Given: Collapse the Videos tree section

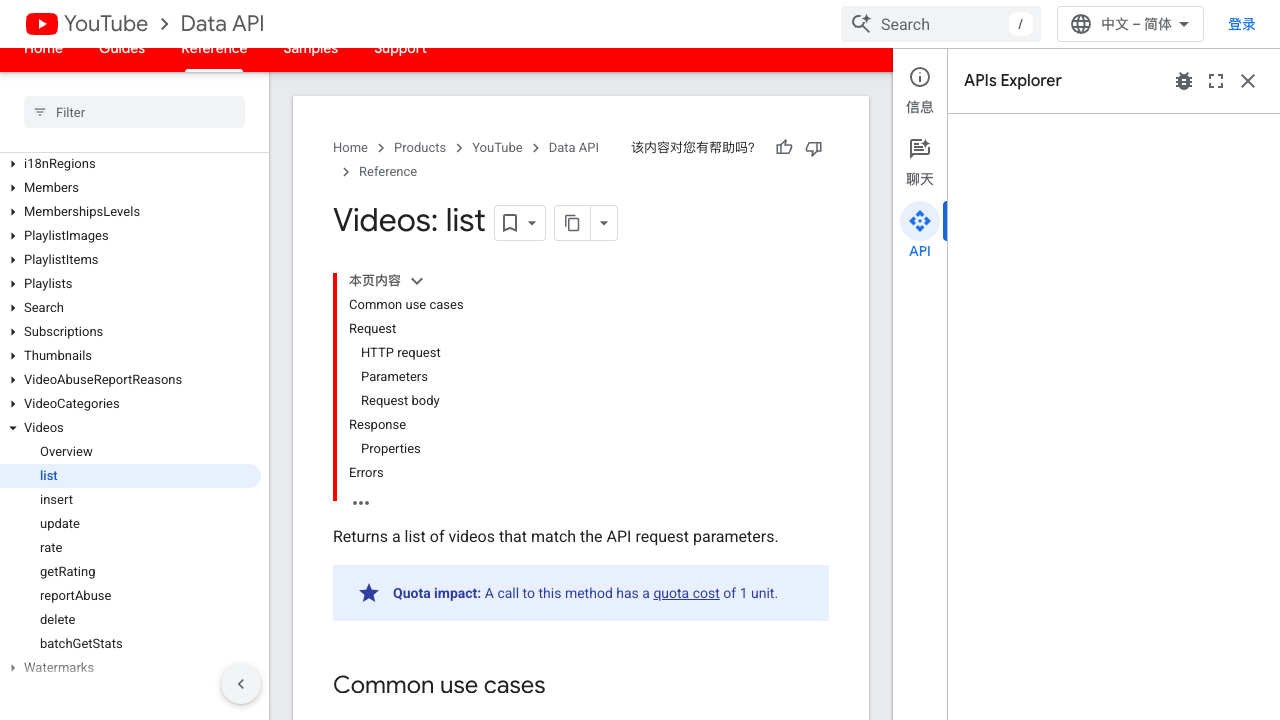Looking at the screenshot, I should coord(13,428).
